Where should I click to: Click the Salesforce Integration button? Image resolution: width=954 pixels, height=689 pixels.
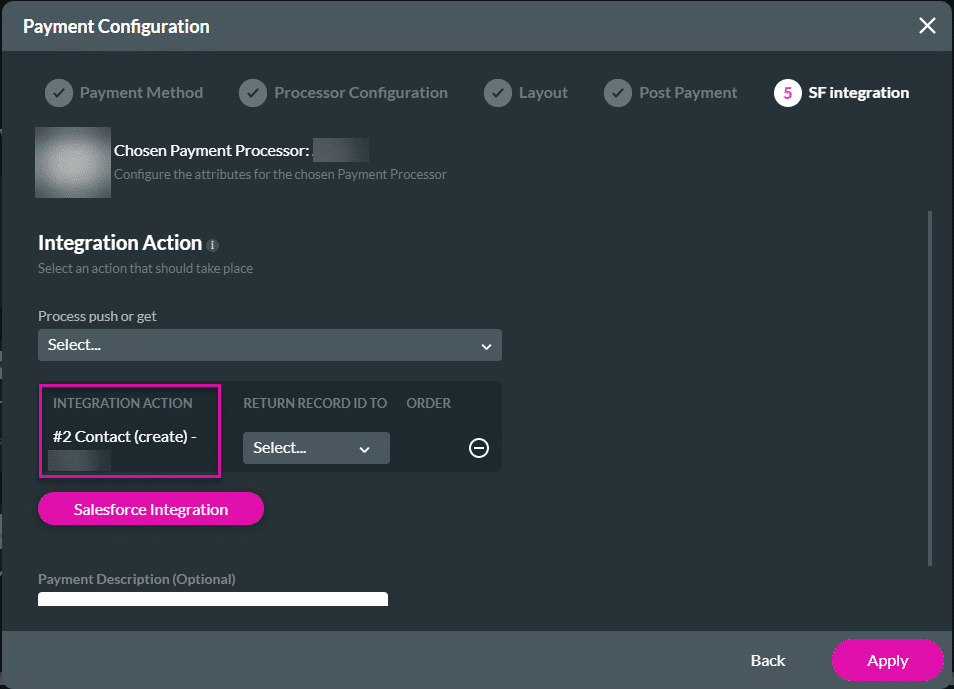point(151,509)
